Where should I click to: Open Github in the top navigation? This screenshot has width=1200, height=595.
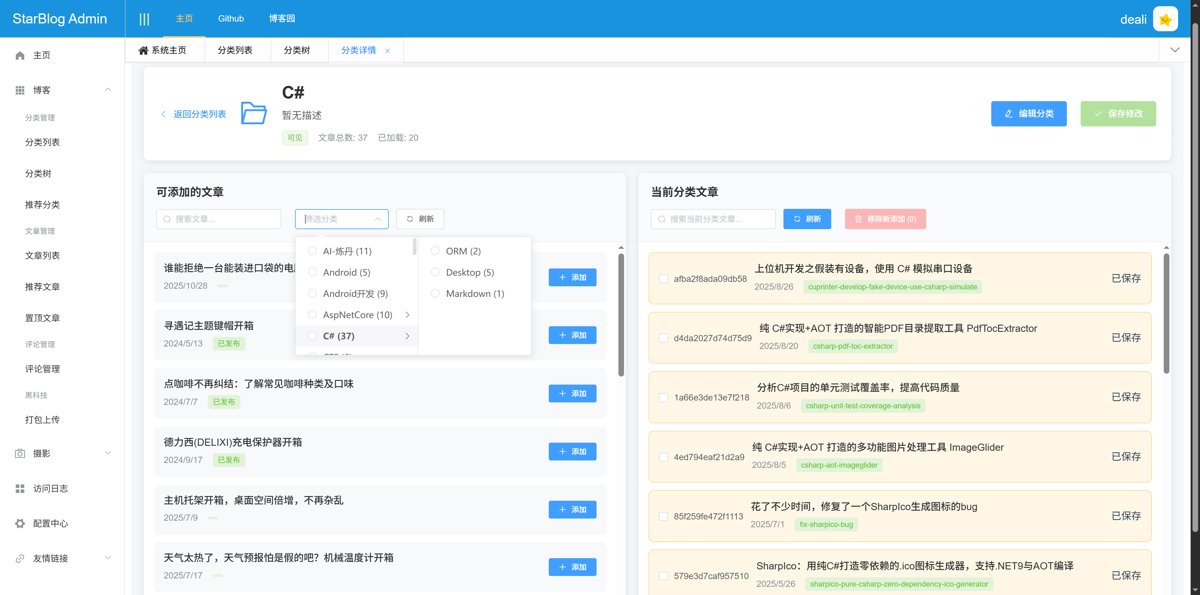pos(231,19)
